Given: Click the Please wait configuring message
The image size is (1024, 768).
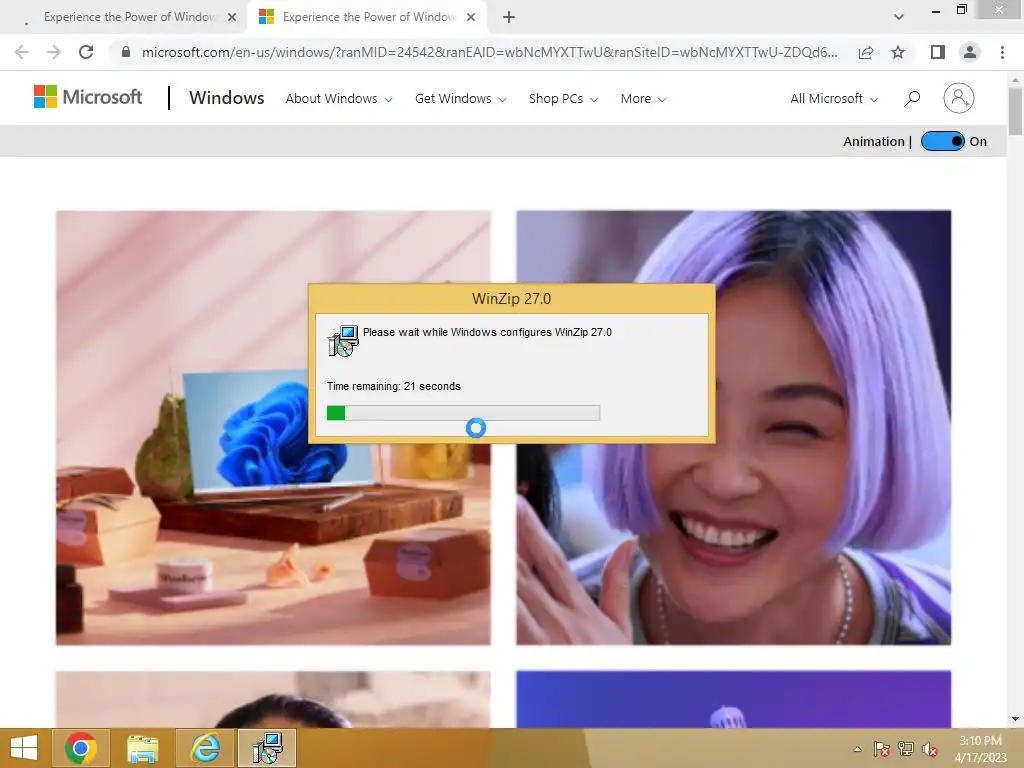Looking at the screenshot, I should (x=487, y=332).
